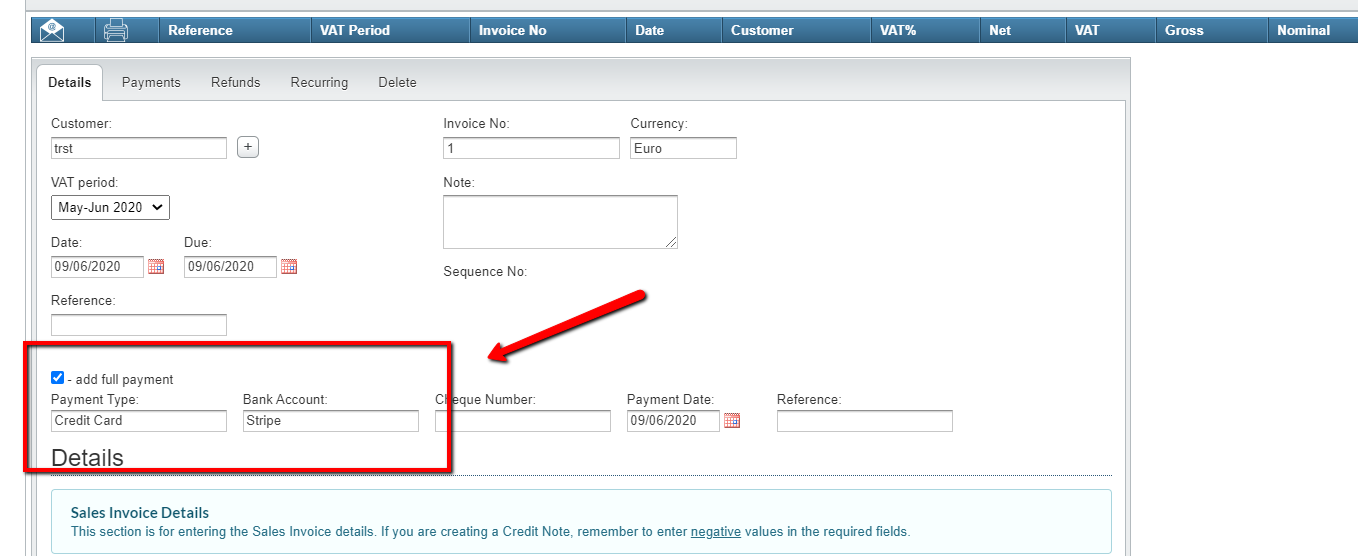Viewport: 1358px width, 556px height.
Task: Open the Bank Account Stripe field
Action: point(331,421)
